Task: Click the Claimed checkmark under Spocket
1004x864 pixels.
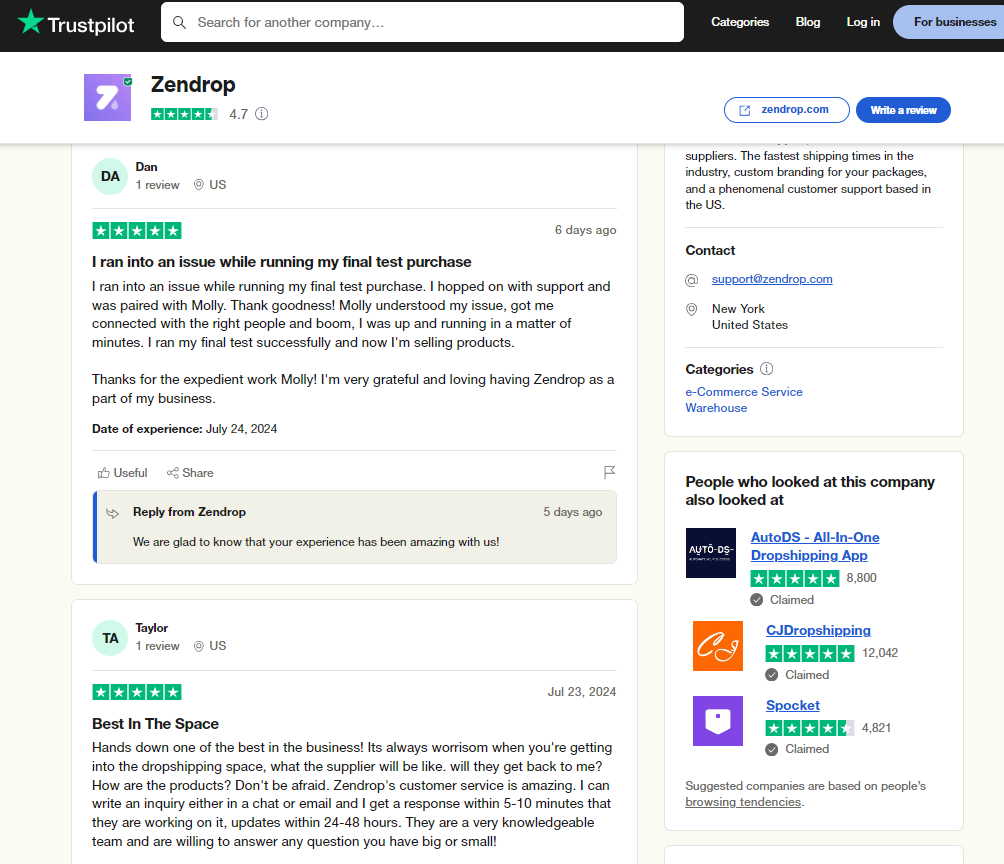Action: [772, 749]
